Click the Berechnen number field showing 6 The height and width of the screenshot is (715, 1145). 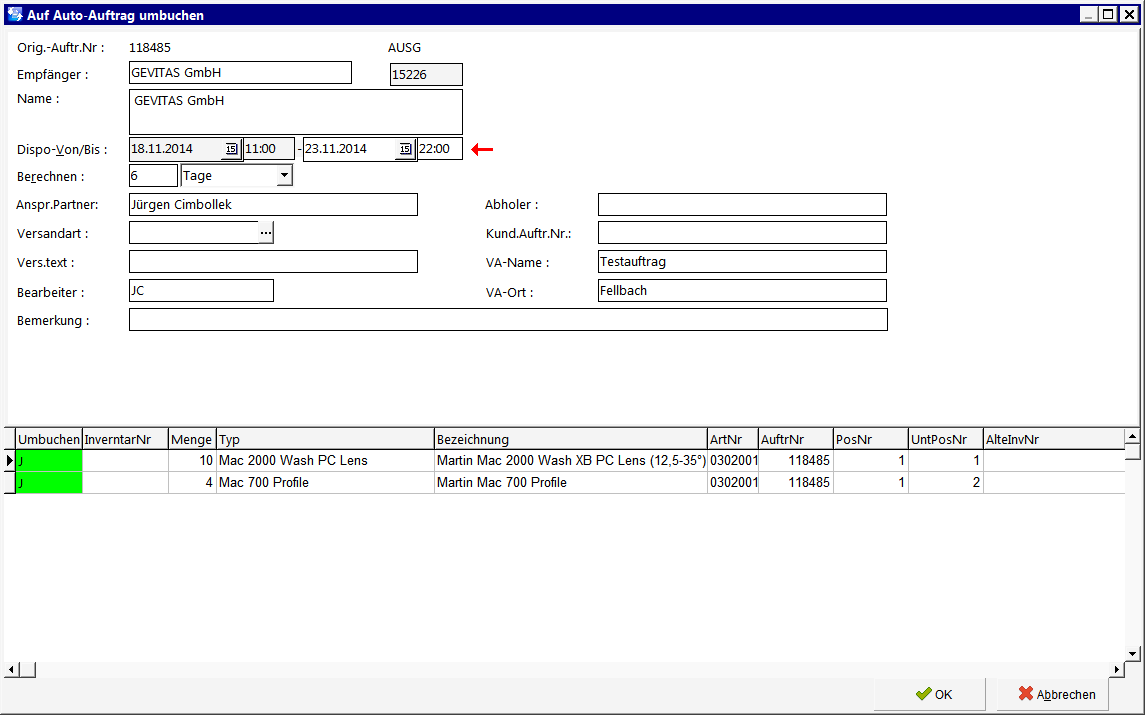[x=153, y=175]
